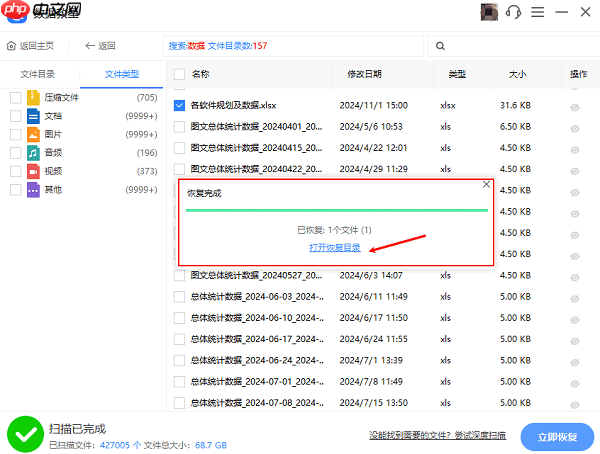This screenshot has width=600, height=454.
Task: Switch to 文件目录 tab
Action: 38,74
